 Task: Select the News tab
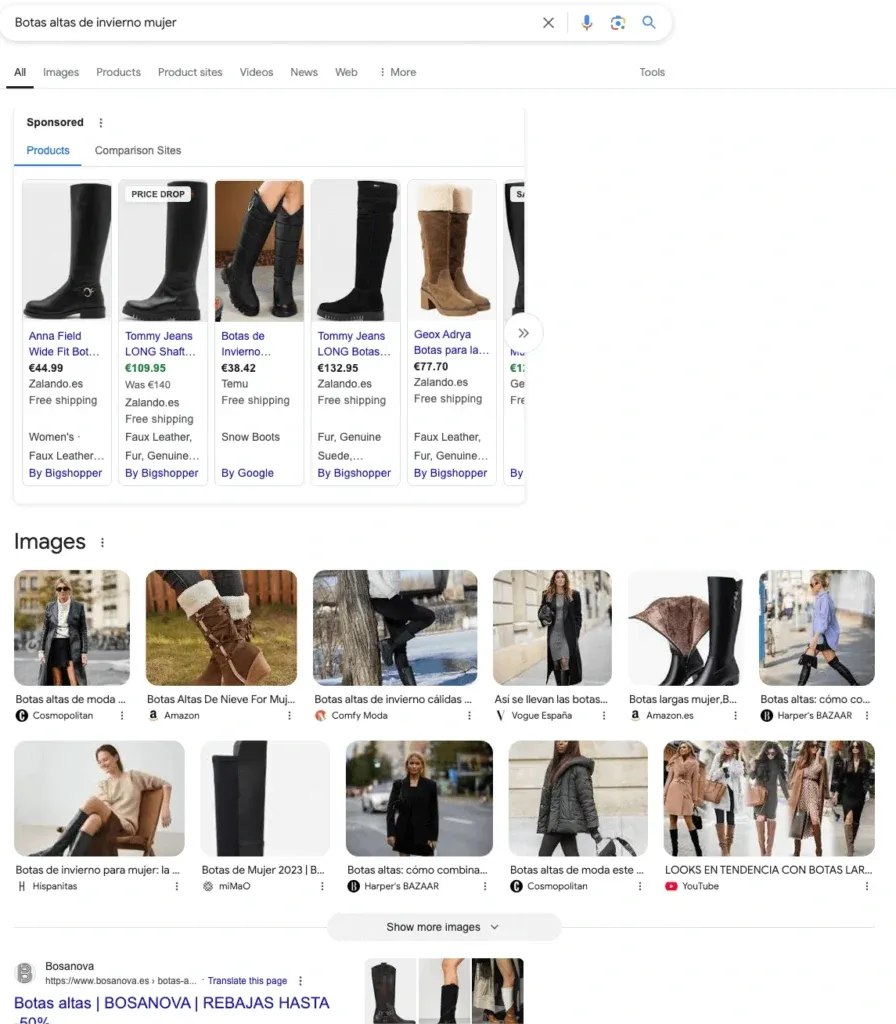[x=304, y=72]
